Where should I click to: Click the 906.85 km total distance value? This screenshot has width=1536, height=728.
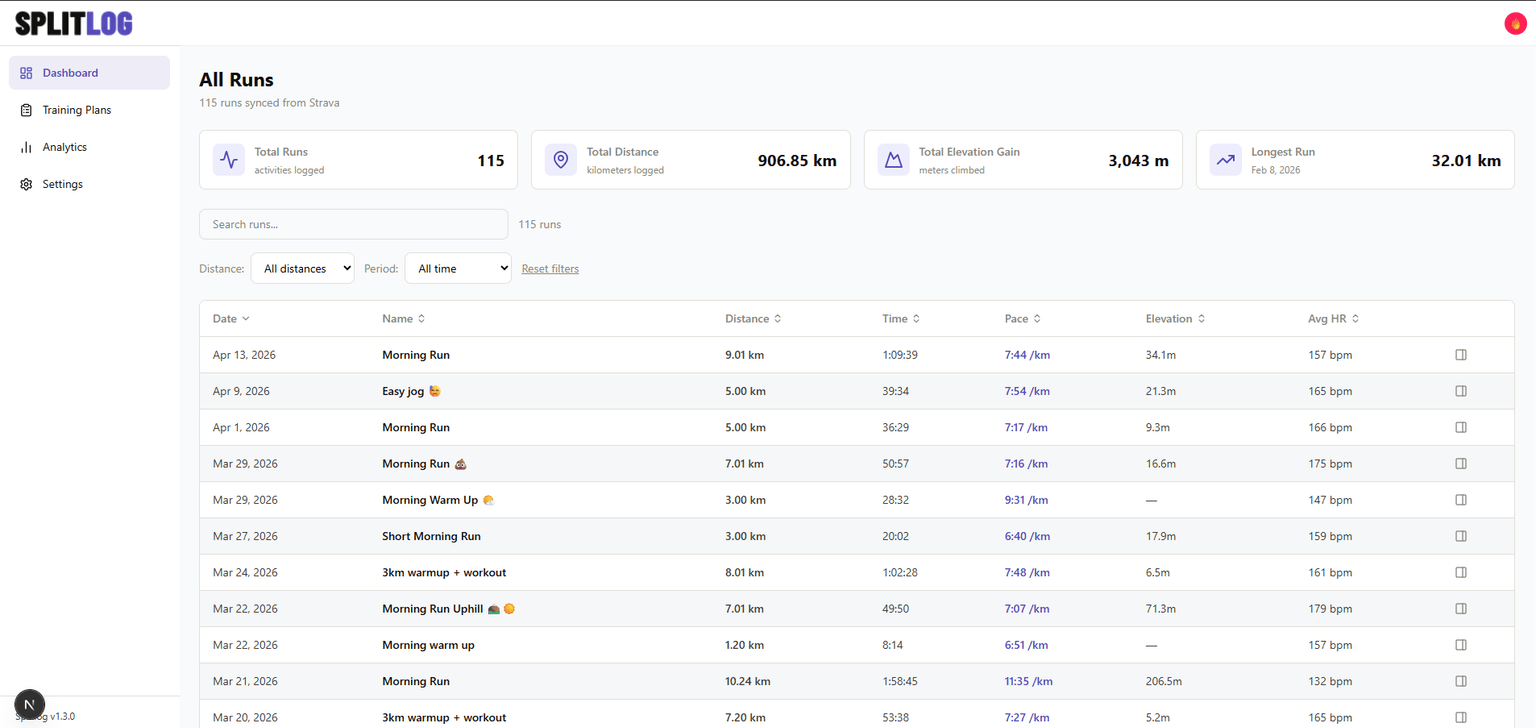(797, 160)
